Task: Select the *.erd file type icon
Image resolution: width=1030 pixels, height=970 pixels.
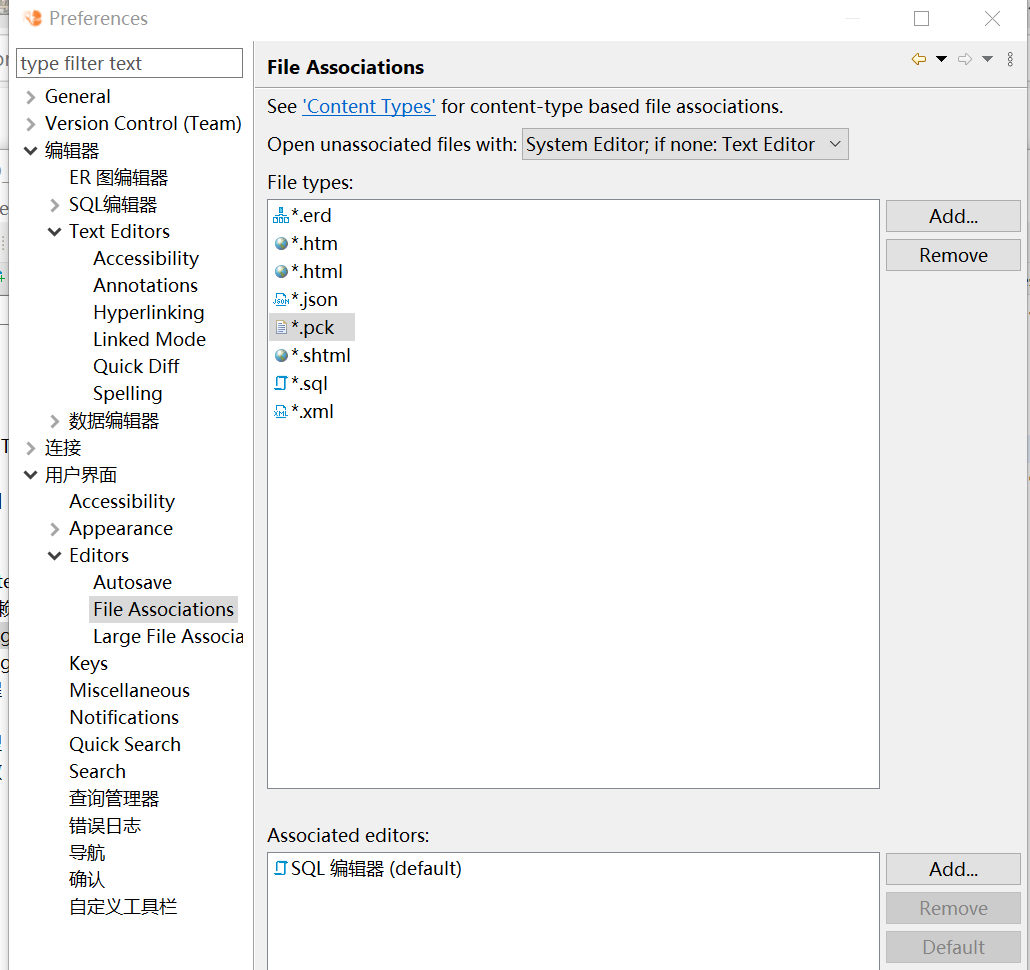Action: 281,216
